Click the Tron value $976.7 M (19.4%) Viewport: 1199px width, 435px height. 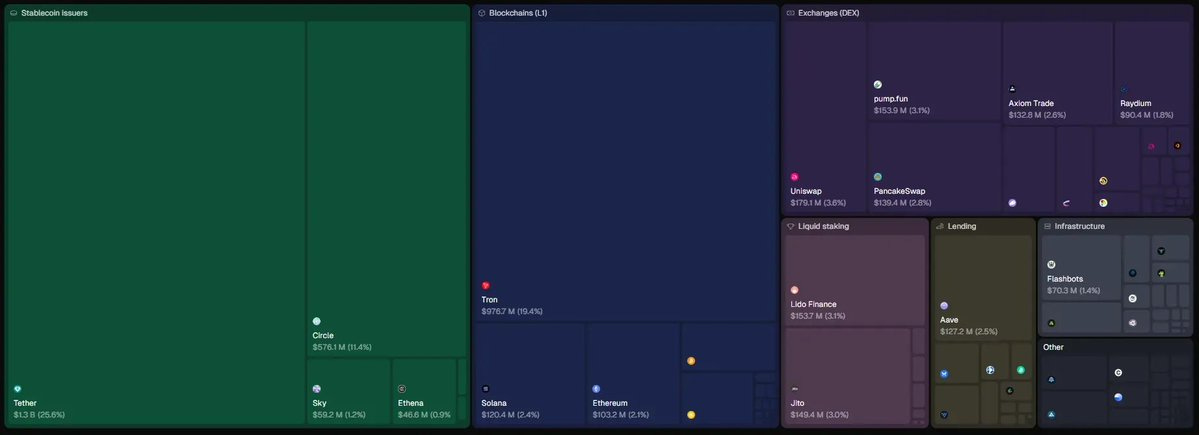(x=512, y=312)
